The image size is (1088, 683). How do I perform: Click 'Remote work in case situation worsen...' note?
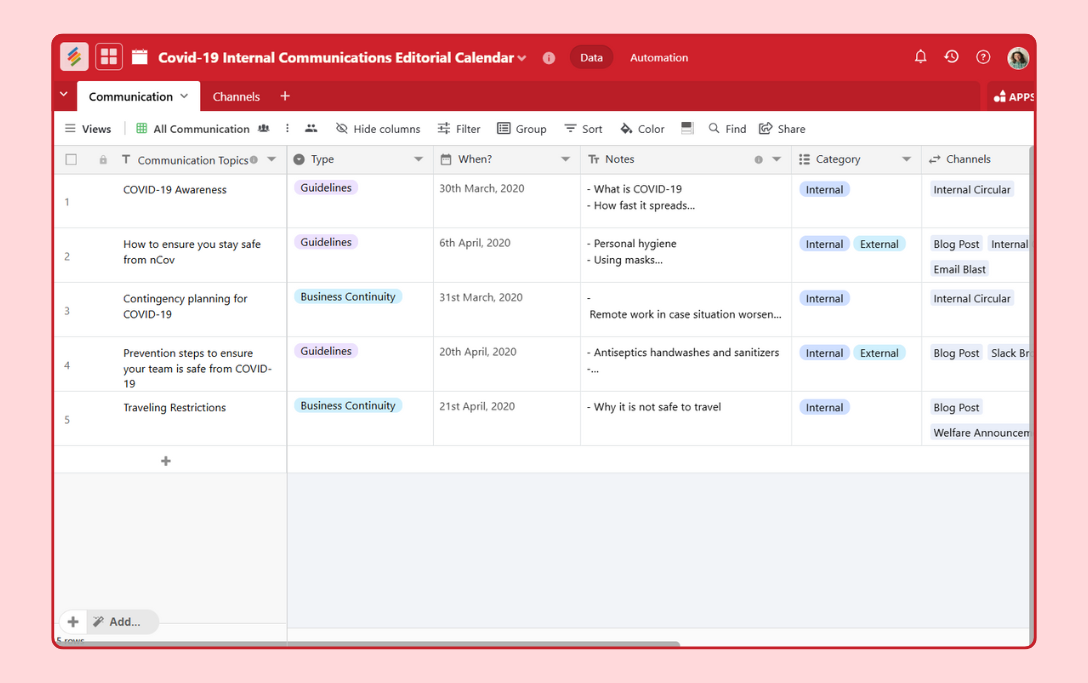[x=685, y=314]
